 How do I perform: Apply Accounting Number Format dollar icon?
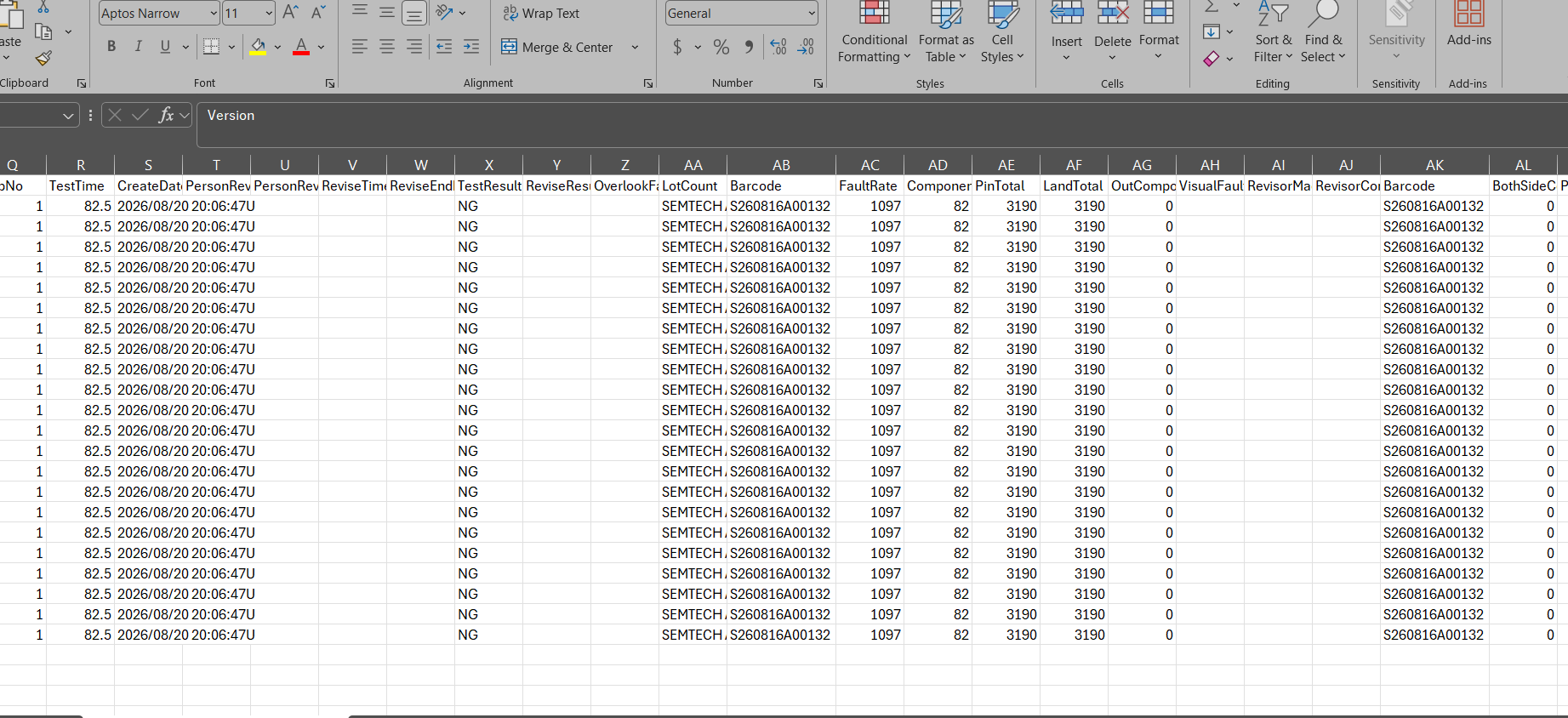677,47
